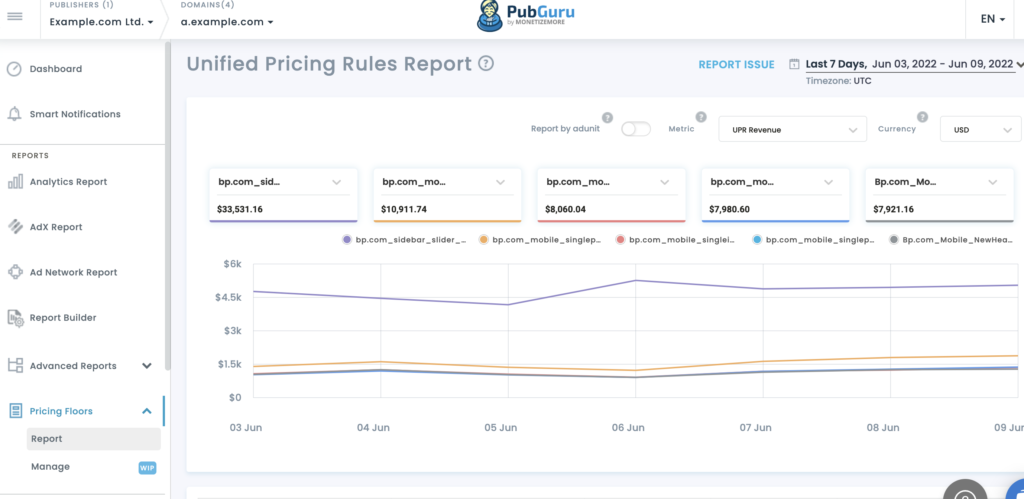Open the UPR Revenue metric dropdown
Image resolution: width=1024 pixels, height=499 pixels.
(792, 129)
